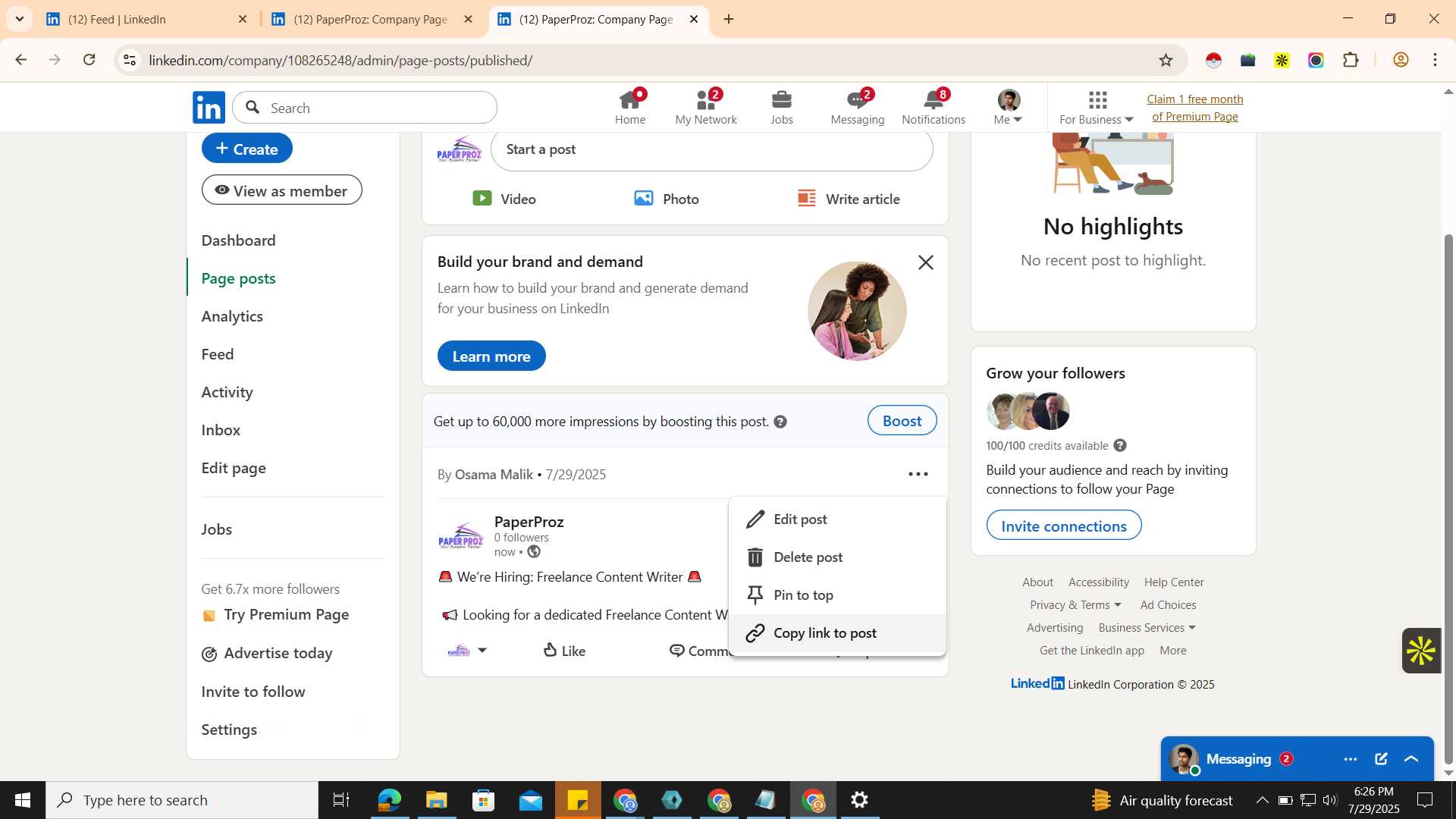Open Settings in sidebar
The height and width of the screenshot is (819, 1456).
pyautogui.click(x=229, y=730)
